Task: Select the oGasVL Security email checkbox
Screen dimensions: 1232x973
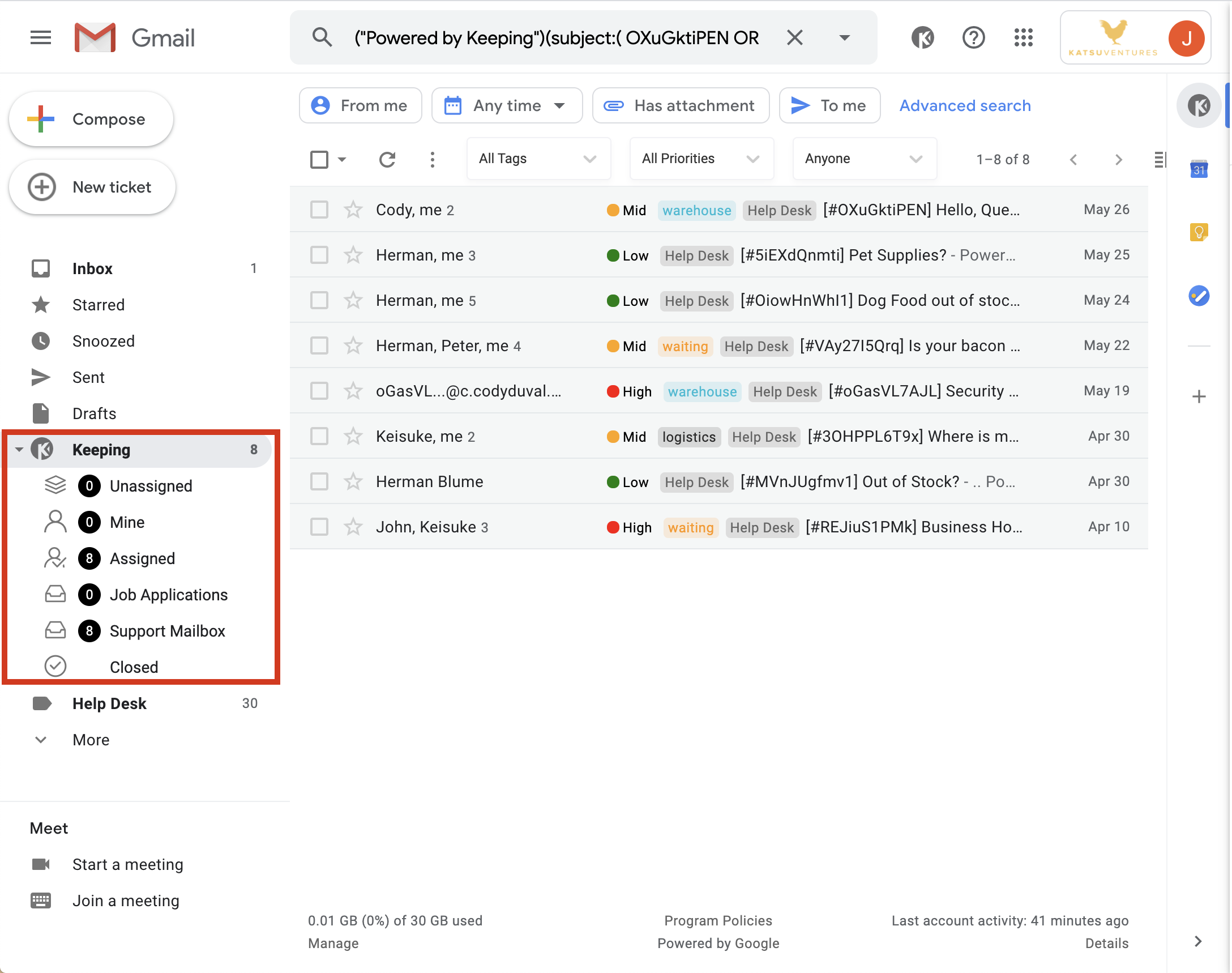Action: point(319,391)
